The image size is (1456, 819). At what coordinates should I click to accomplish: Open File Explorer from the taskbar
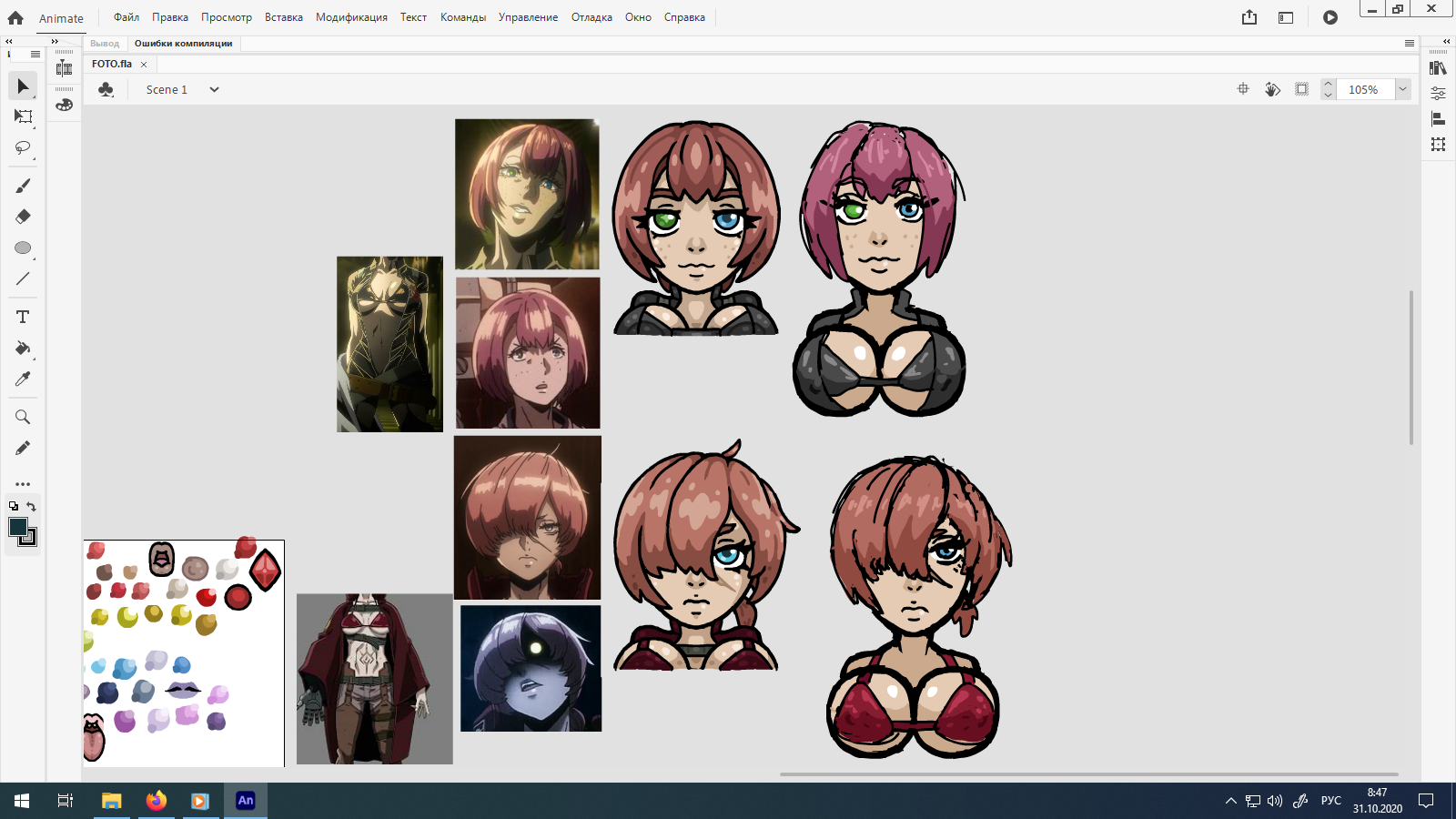pyautogui.click(x=112, y=801)
